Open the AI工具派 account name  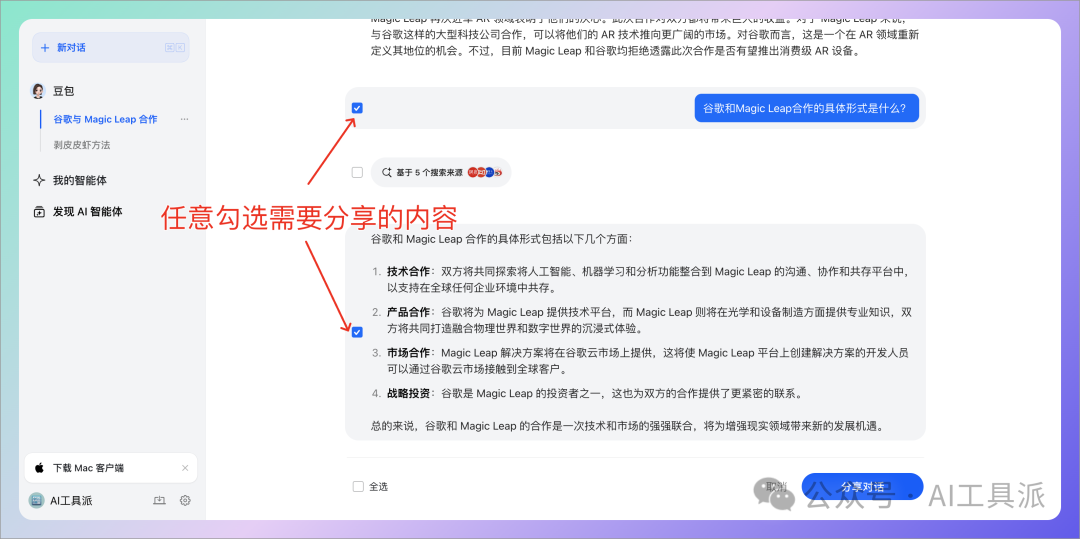coord(71,501)
